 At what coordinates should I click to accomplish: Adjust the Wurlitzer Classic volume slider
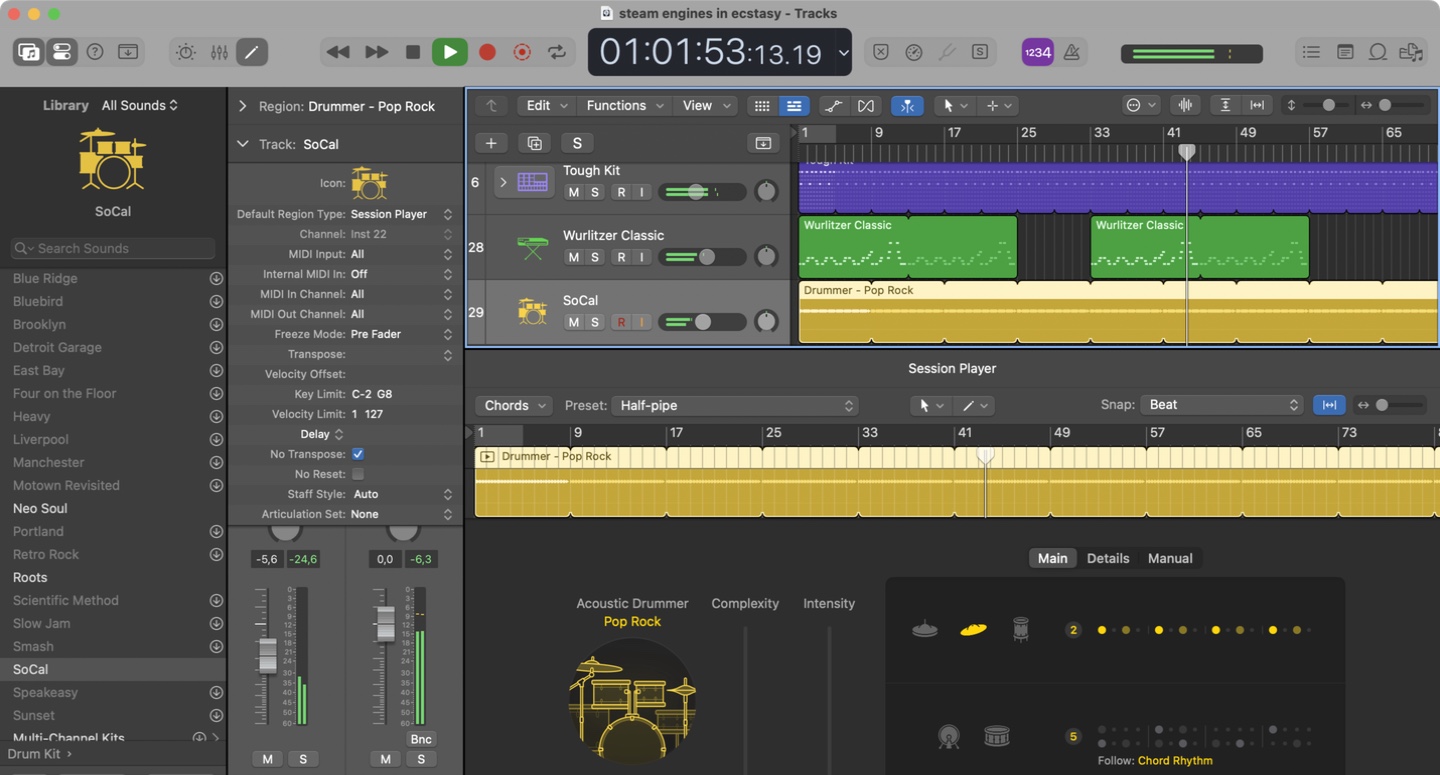point(705,257)
